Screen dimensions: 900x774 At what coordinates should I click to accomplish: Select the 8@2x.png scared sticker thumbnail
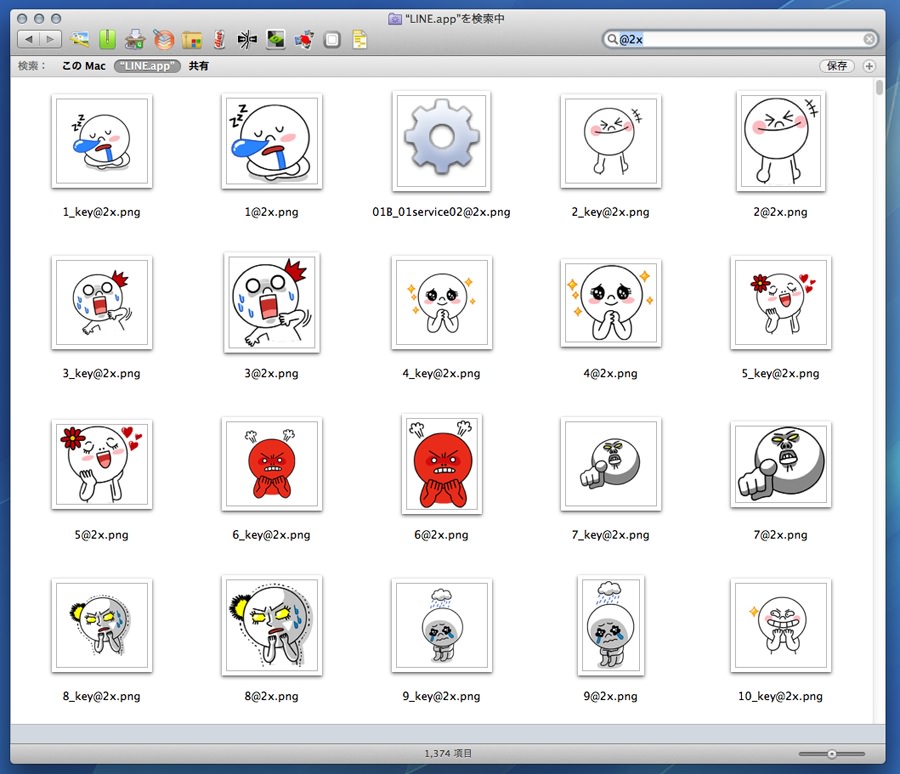pyautogui.click(x=271, y=626)
